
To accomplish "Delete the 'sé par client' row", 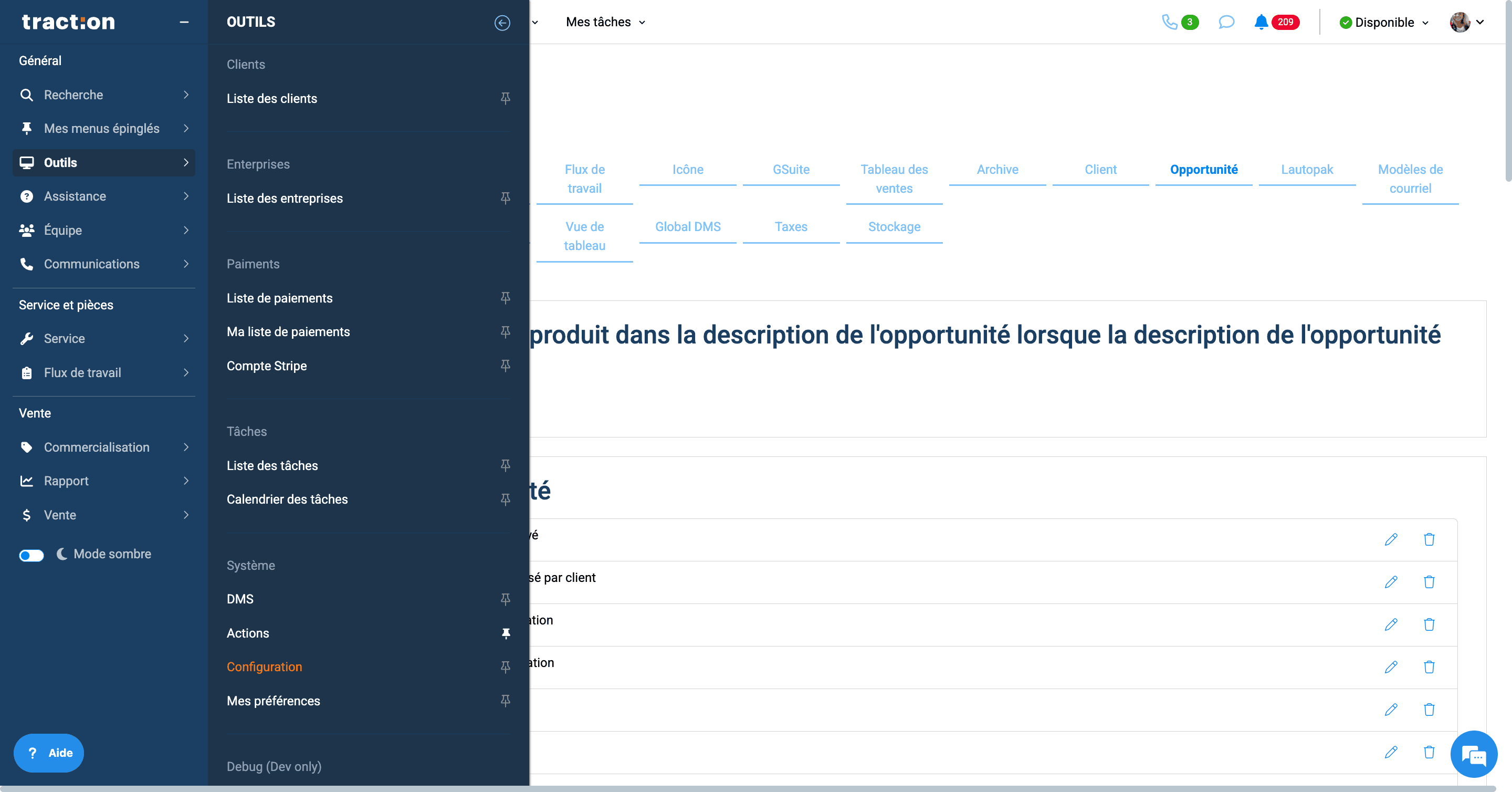I will point(1429,582).
